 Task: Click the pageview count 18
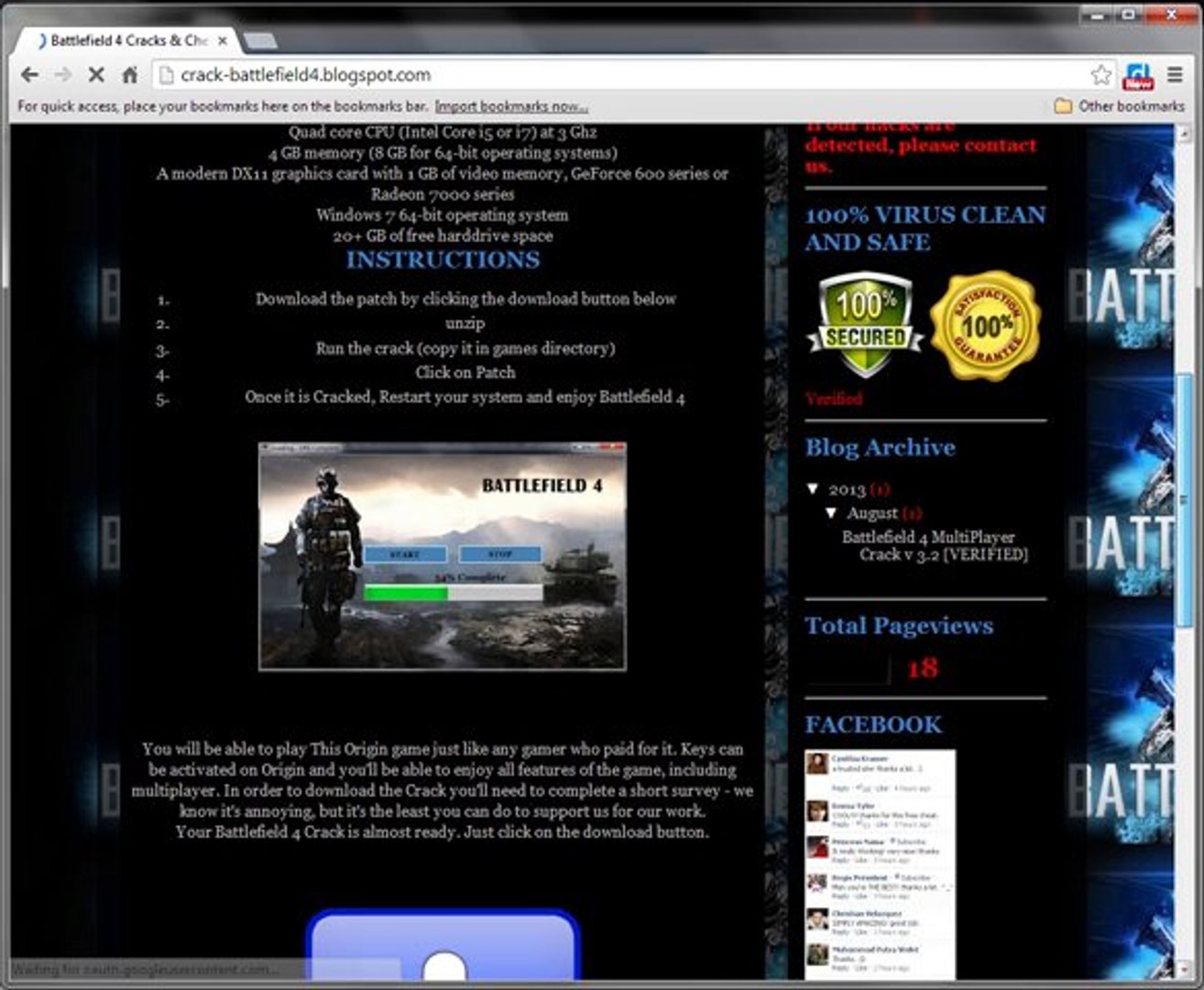[x=922, y=667]
